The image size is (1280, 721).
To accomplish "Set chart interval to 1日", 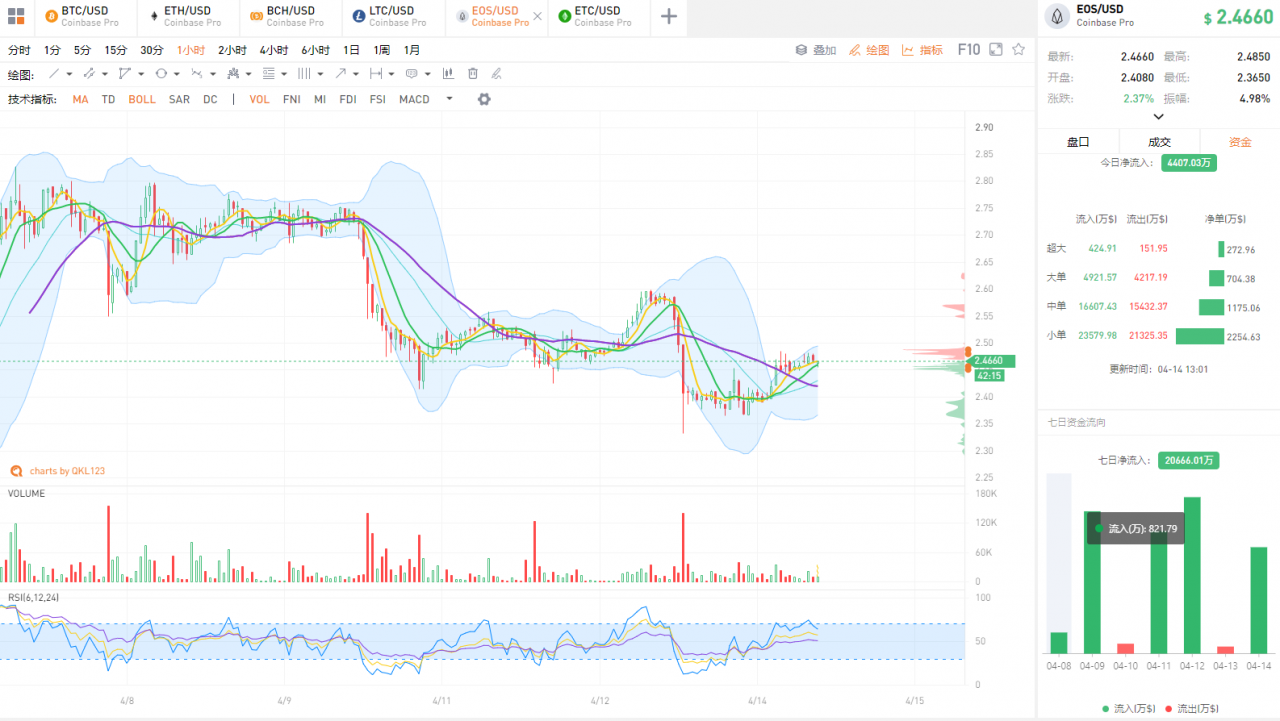I will 351,50.
